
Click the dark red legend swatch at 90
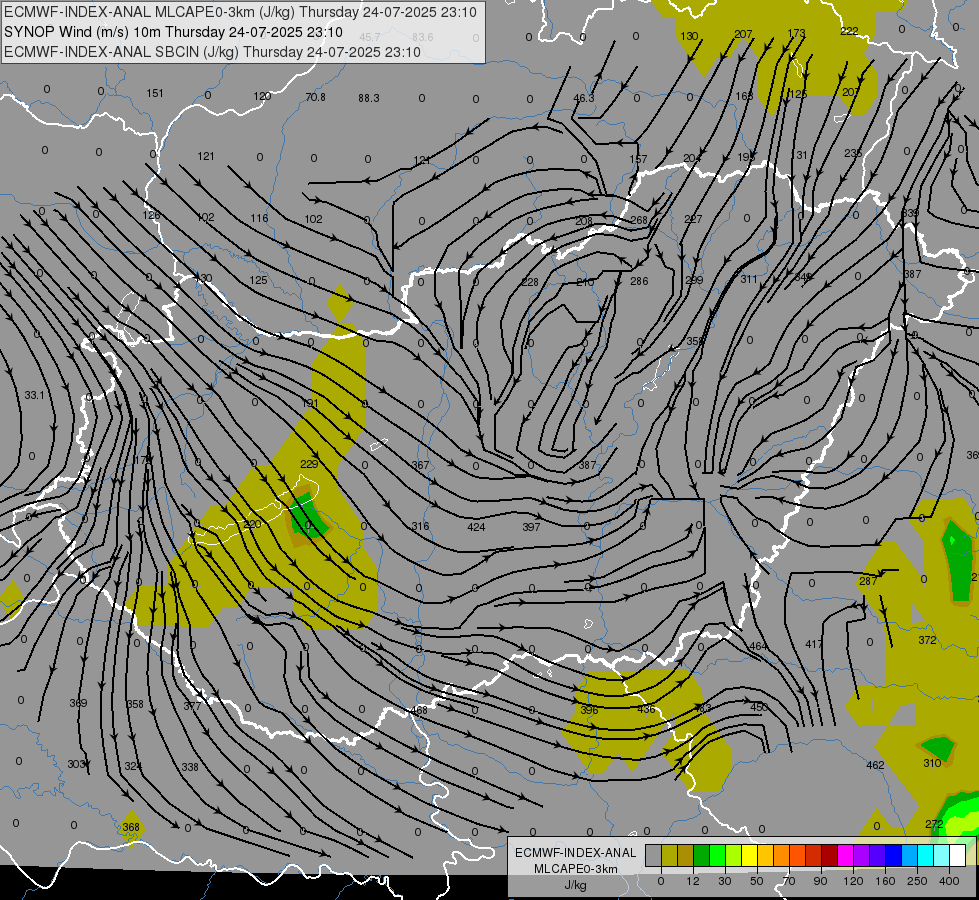(x=829, y=856)
